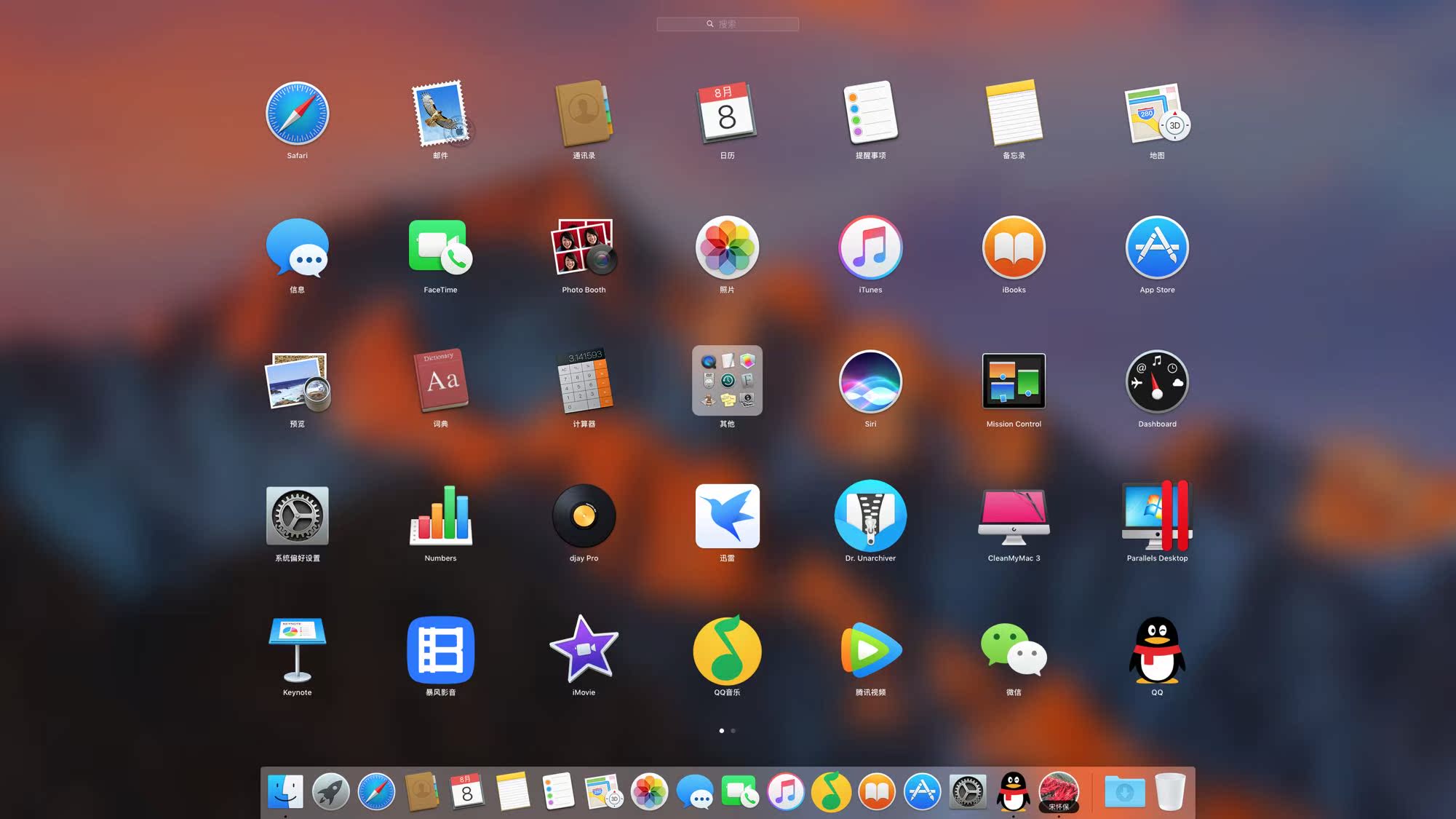Activate Siri
The height and width of the screenshot is (819, 1456).
click(870, 382)
